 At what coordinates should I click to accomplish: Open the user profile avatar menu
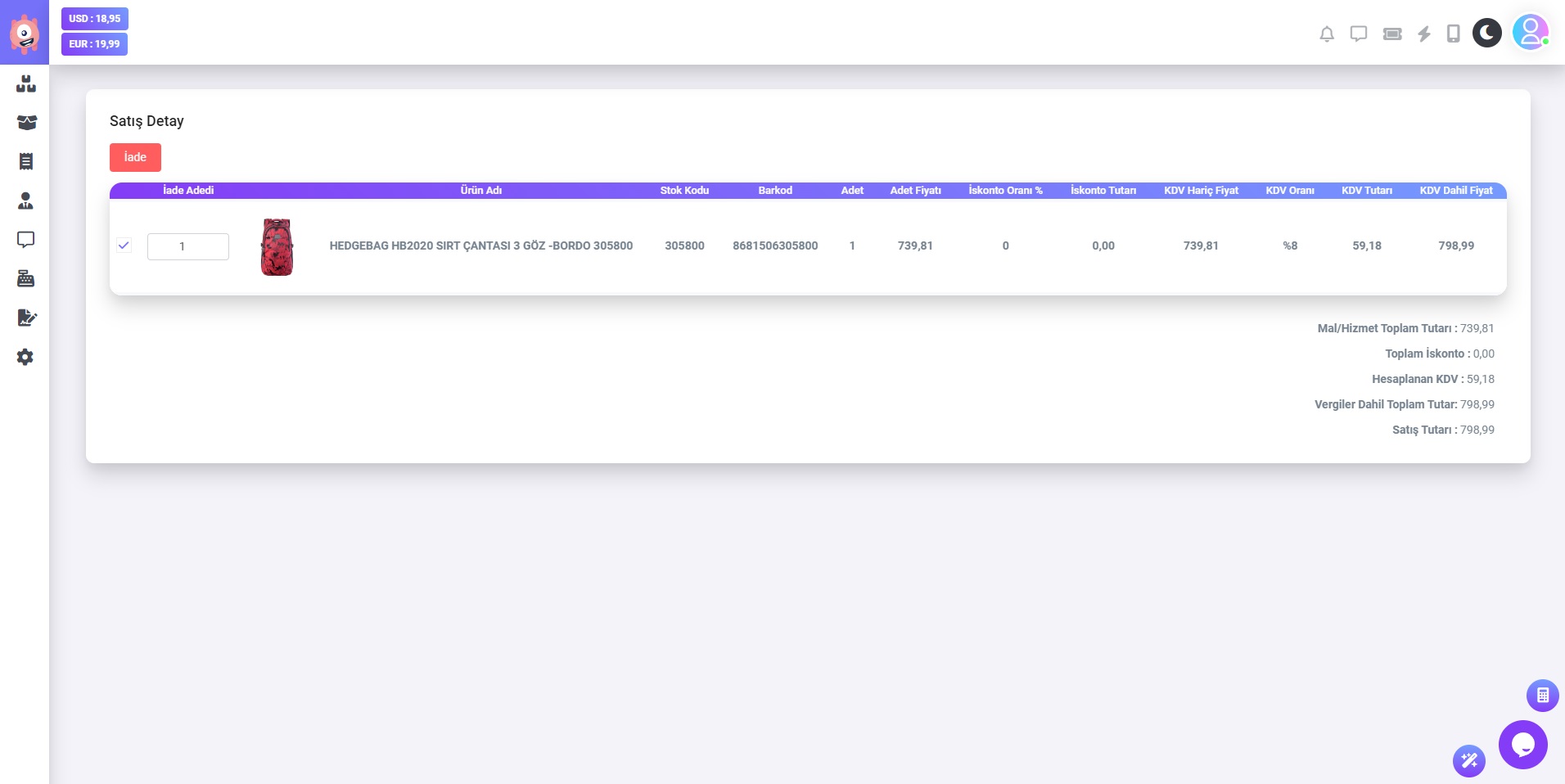(x=1530, y=33)
